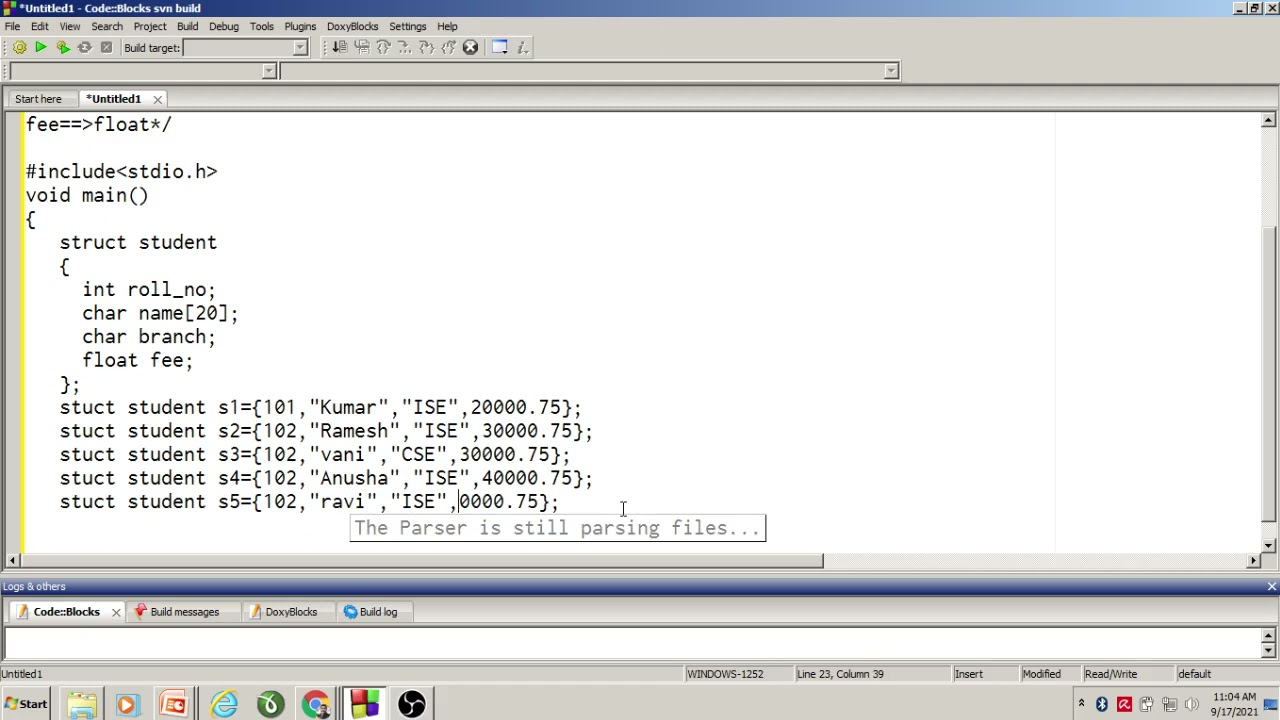
Task: Close the Logs & others panel
Action: pyautogui.click(x=1272, y=587)
